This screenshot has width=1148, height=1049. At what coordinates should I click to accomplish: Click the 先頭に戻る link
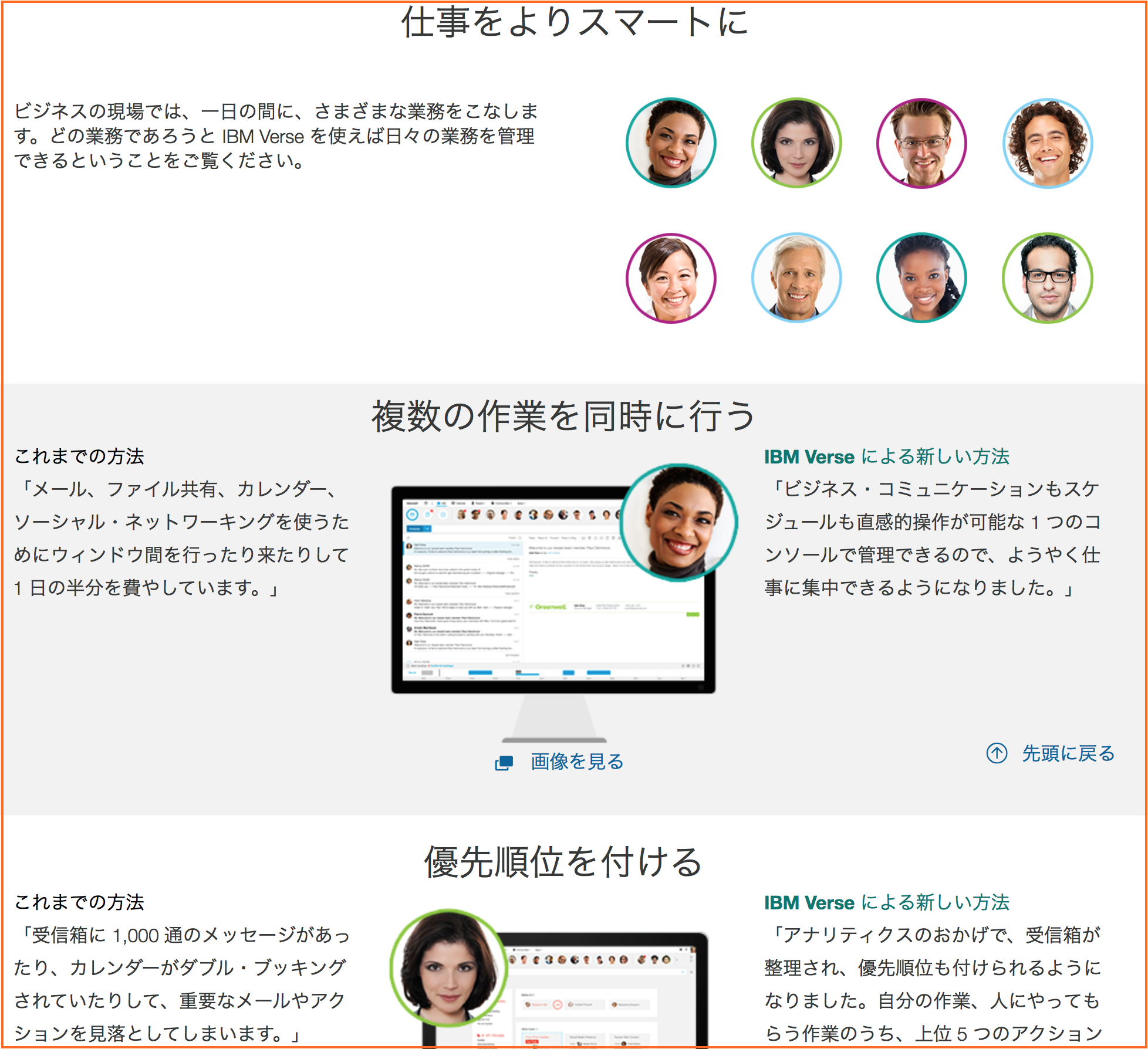(1068, 753)
